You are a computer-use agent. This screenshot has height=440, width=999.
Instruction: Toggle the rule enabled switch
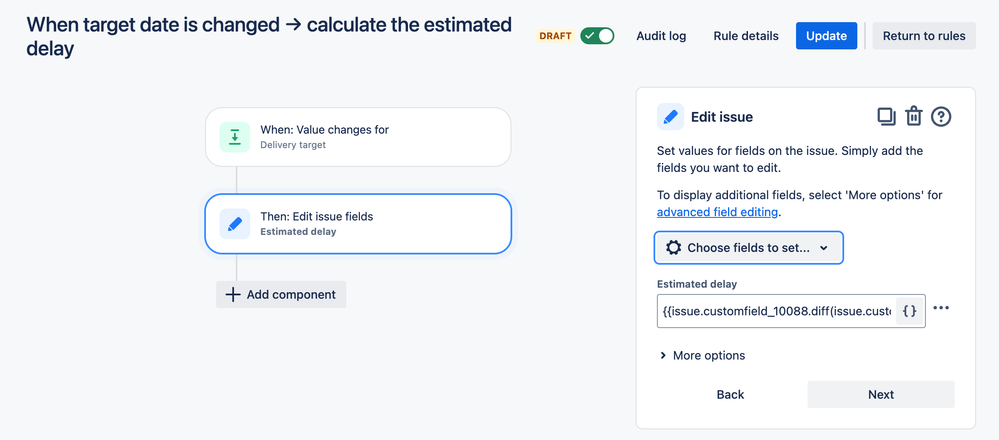click(598, 36)
